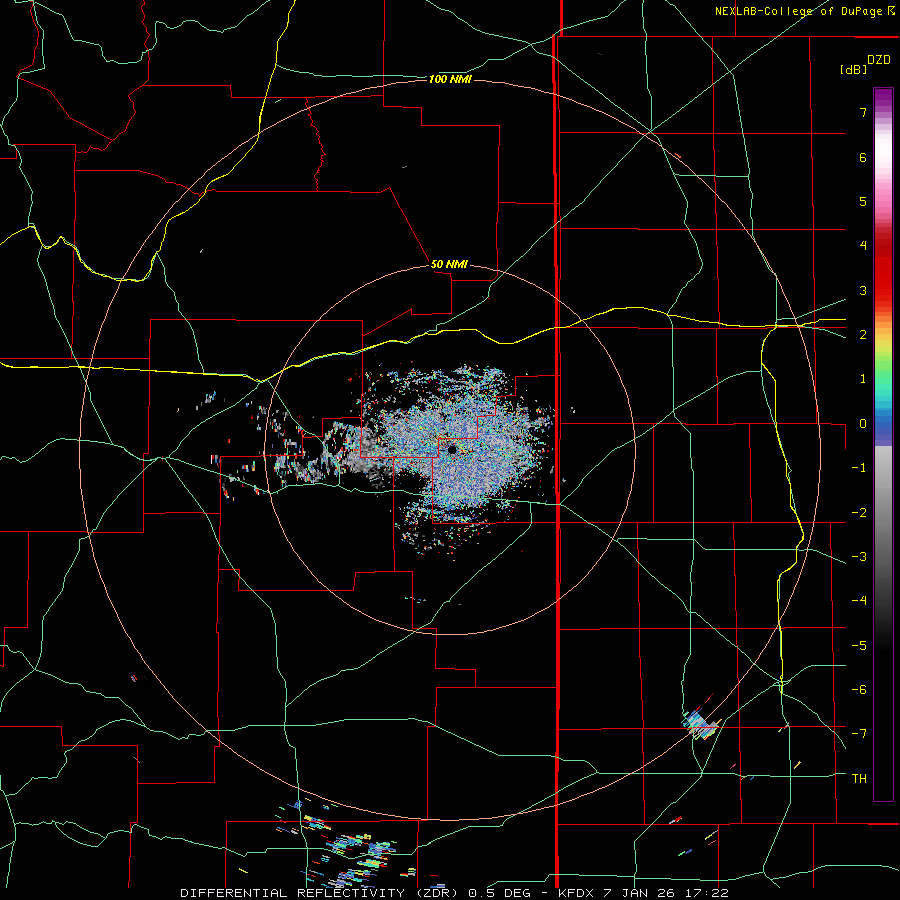Image resolution: width=900 pixels, height=900 pixels.
Task: Click the -5 scale label
Action: tap(859, 646)
